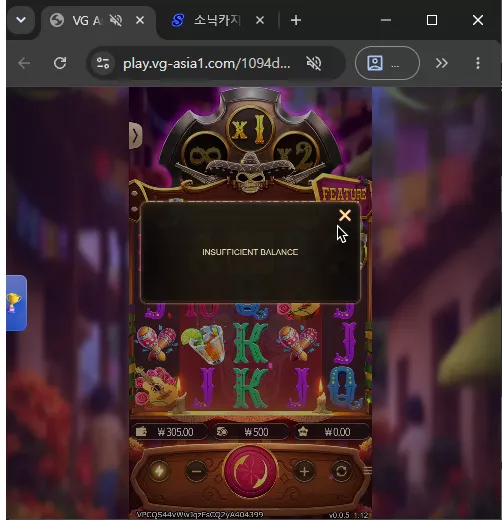
Task: Click the guitar with roses symbol
Action: tap(156, 388)
